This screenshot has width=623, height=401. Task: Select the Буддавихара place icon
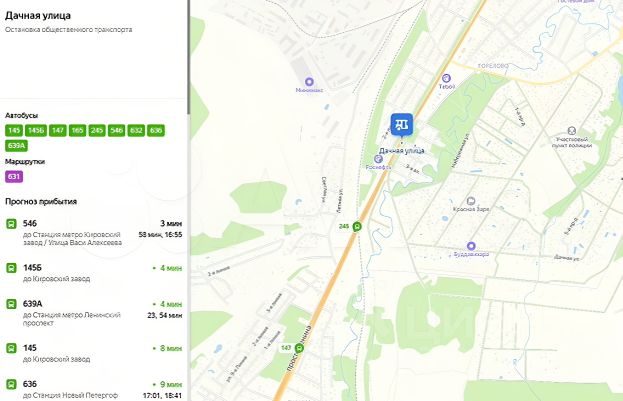click(x=471, y=246)
